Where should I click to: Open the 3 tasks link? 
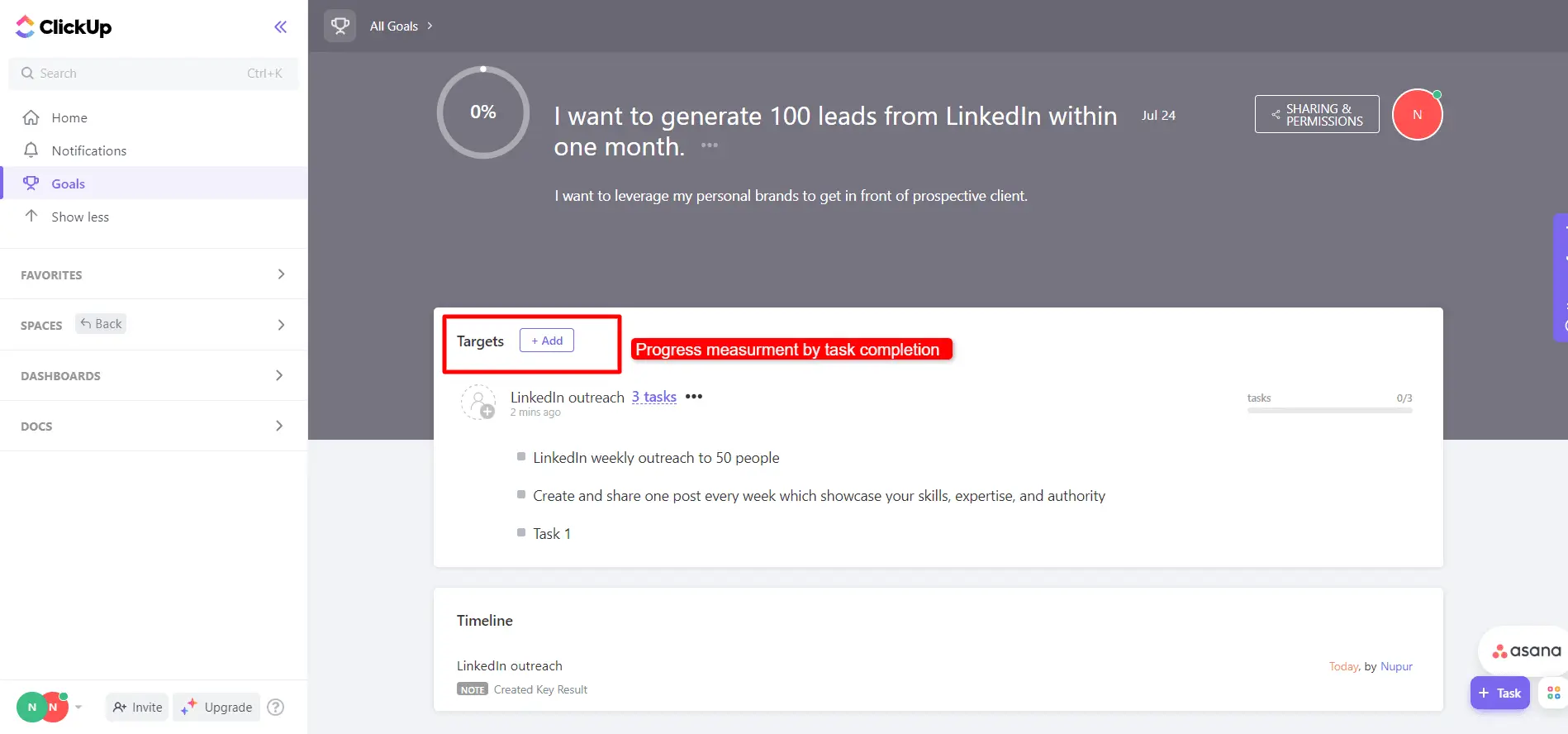(653, 398)
